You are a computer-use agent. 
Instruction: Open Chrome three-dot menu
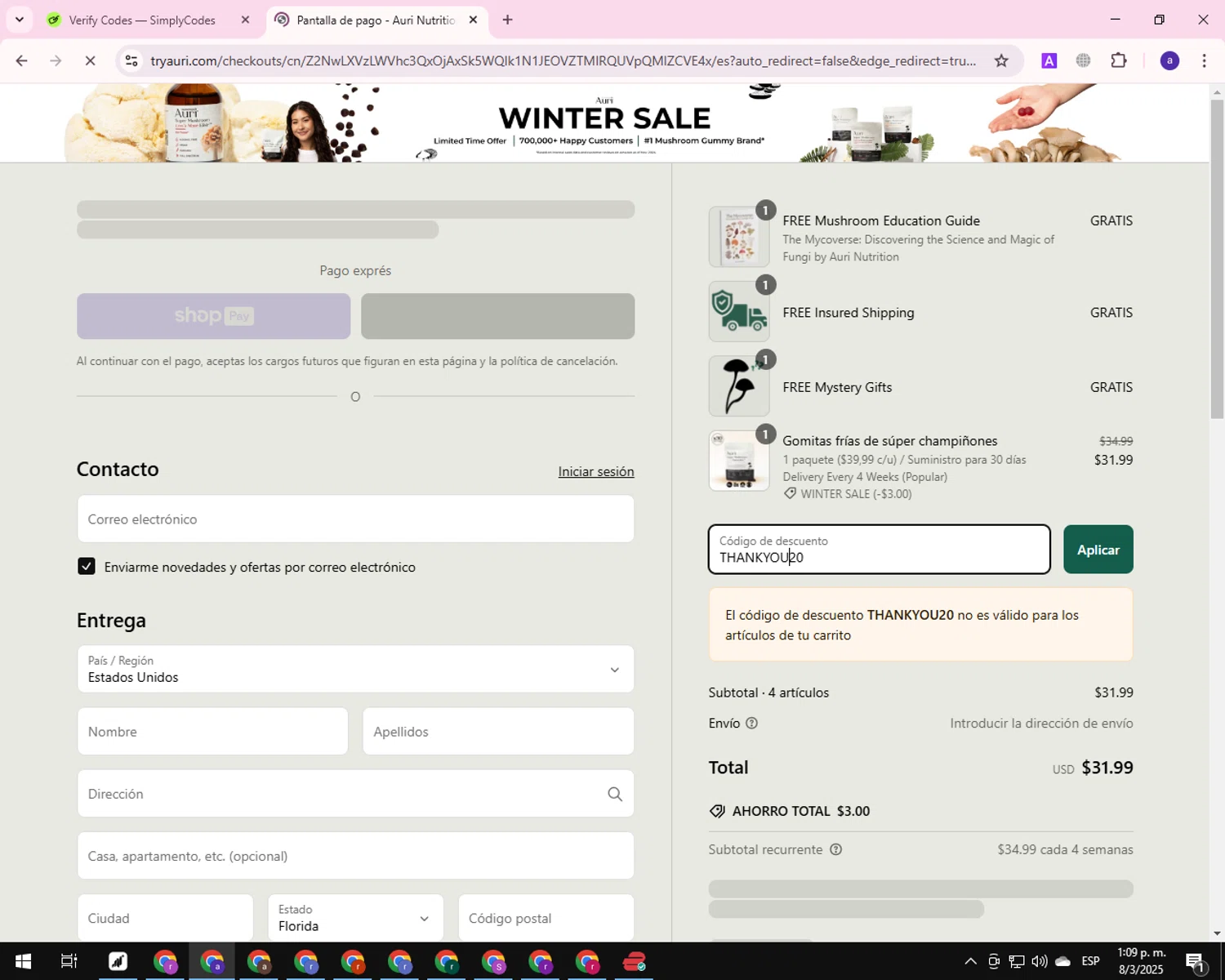(x=1204, y=60)
